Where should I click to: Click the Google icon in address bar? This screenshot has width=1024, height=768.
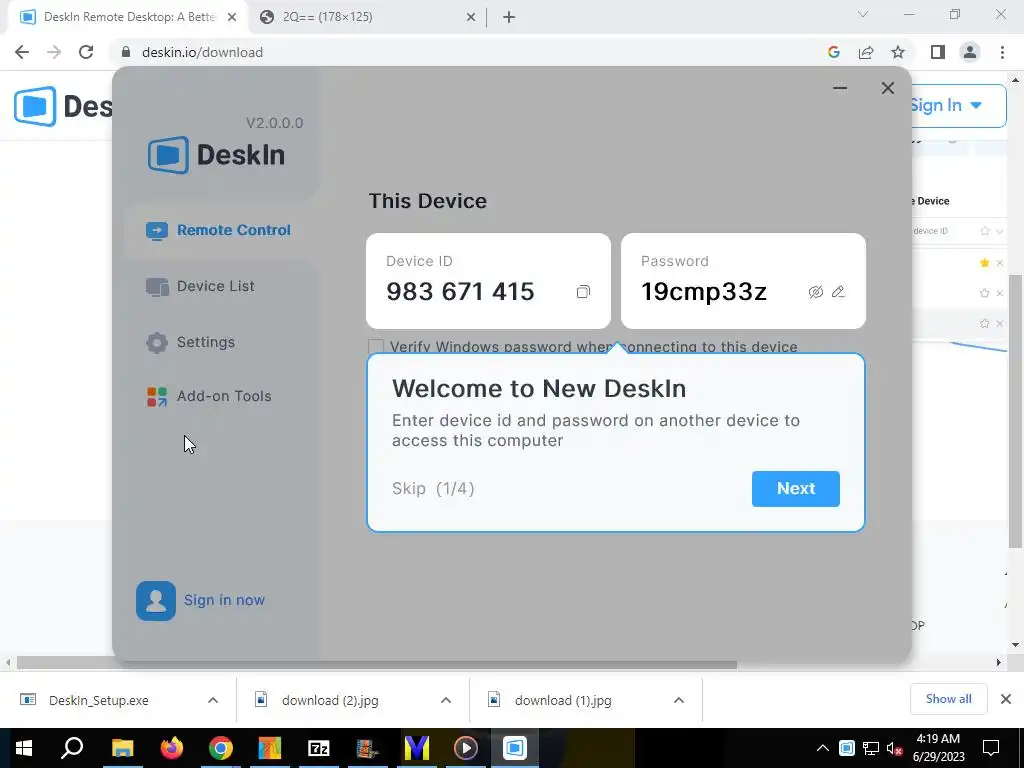tap(834, 52)
